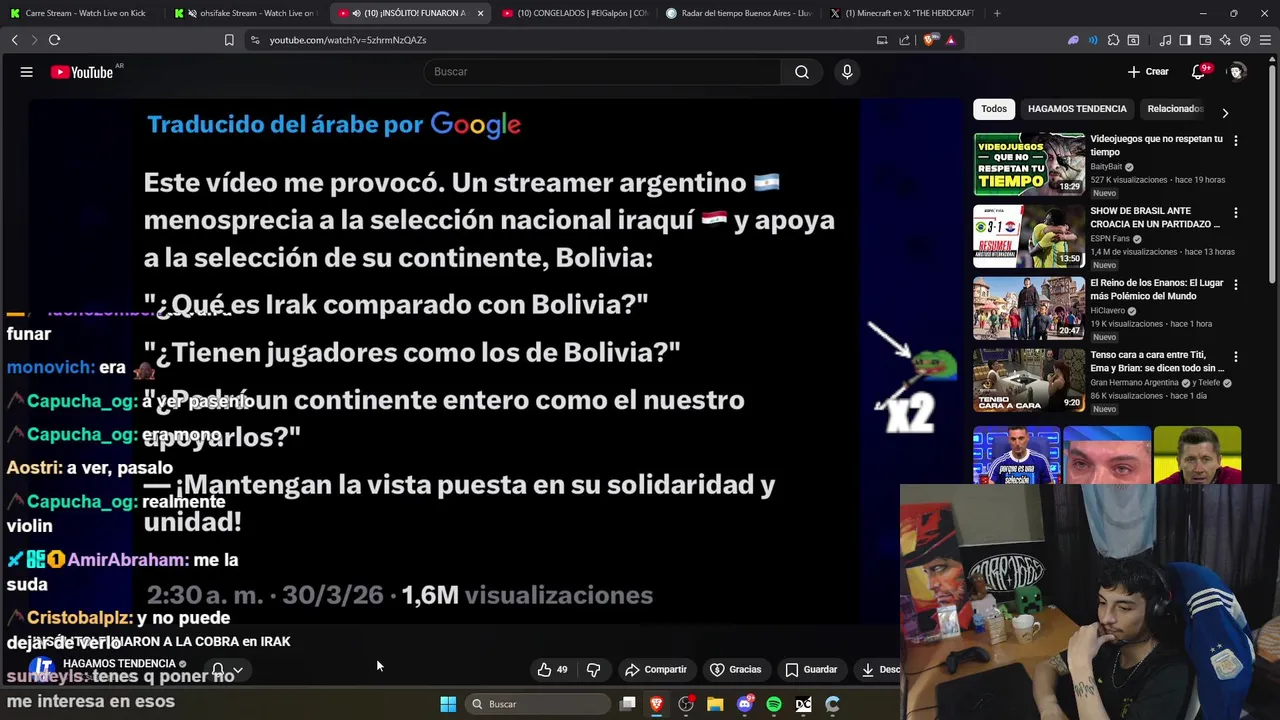Click the Compartir share button

[656, 670]
